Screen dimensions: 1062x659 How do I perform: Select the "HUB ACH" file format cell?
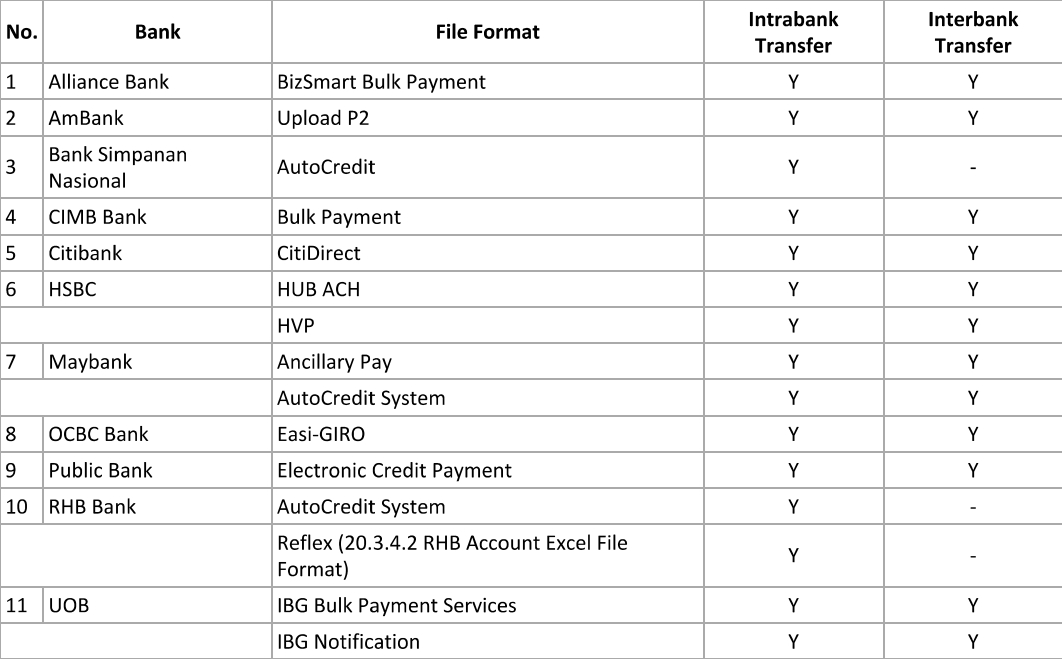[318, 290]
